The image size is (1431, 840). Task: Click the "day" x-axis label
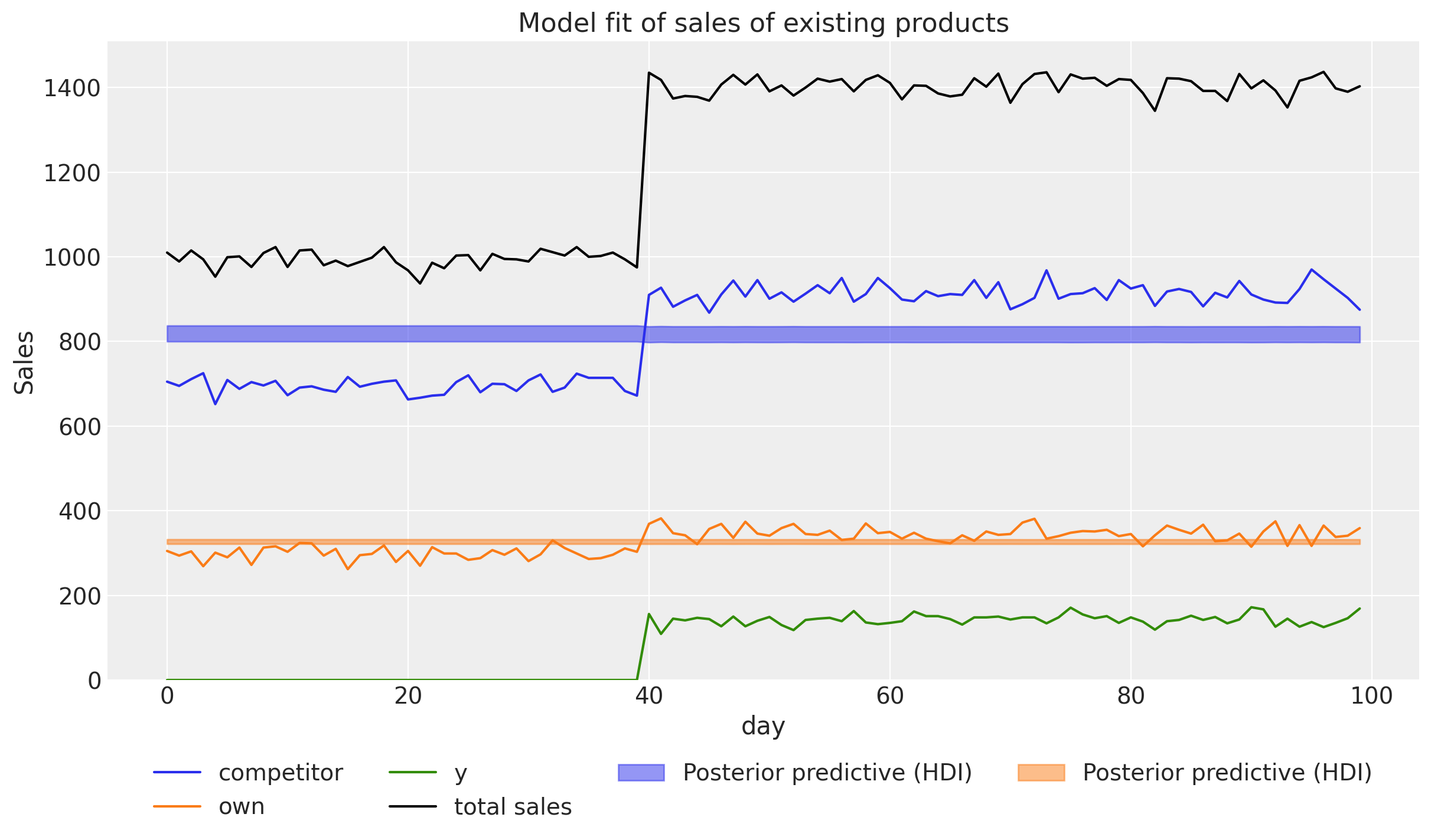tap(763, 725)
